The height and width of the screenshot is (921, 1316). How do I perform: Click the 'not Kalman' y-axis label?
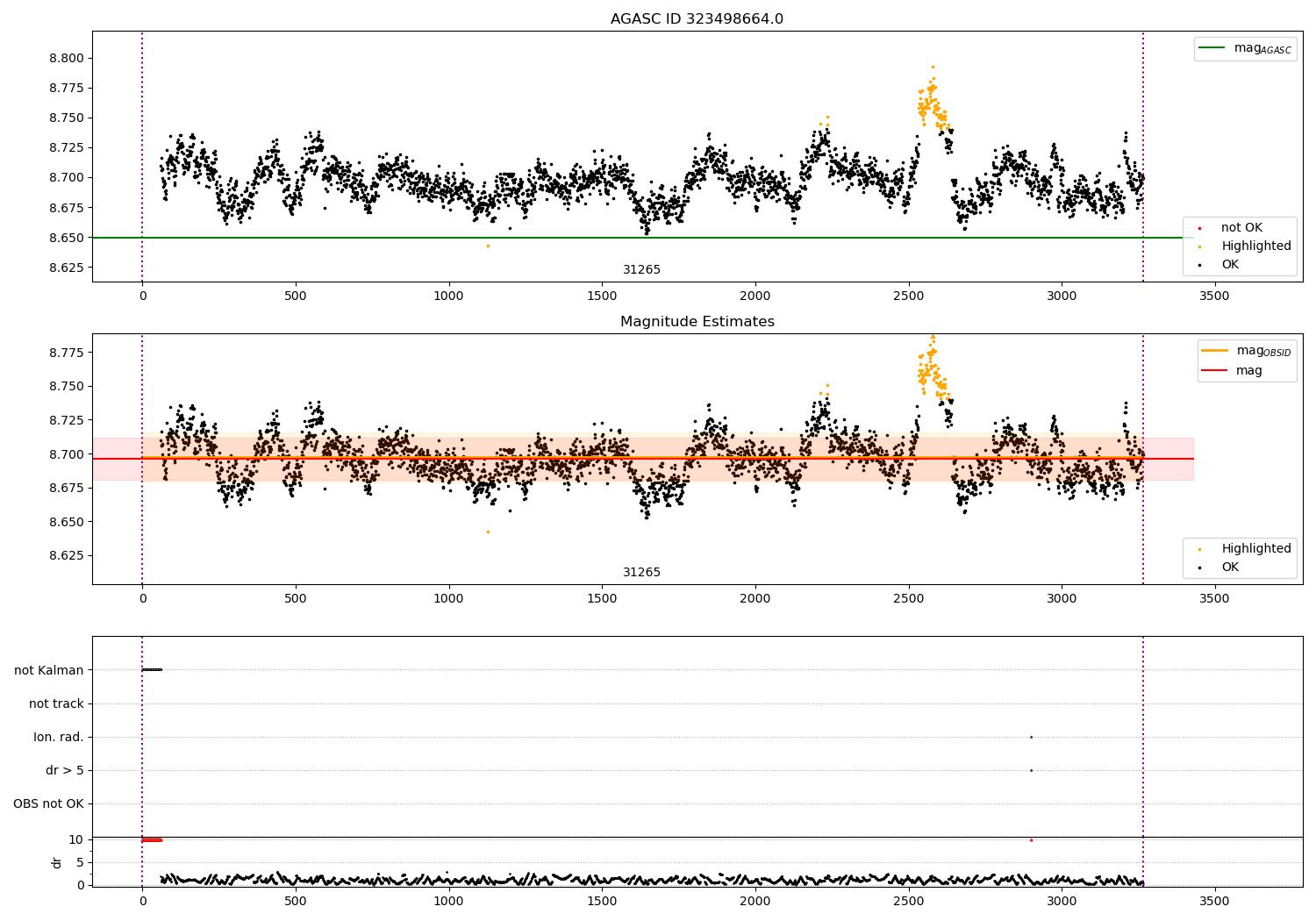pyautogui.click(x=49, y=670)
